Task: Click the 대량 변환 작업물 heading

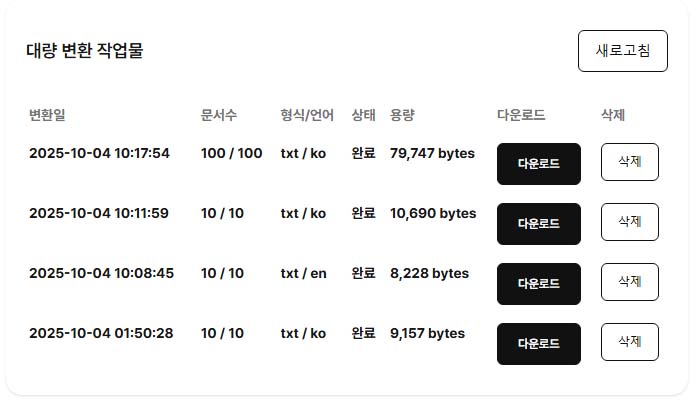Action: point(85,51)
